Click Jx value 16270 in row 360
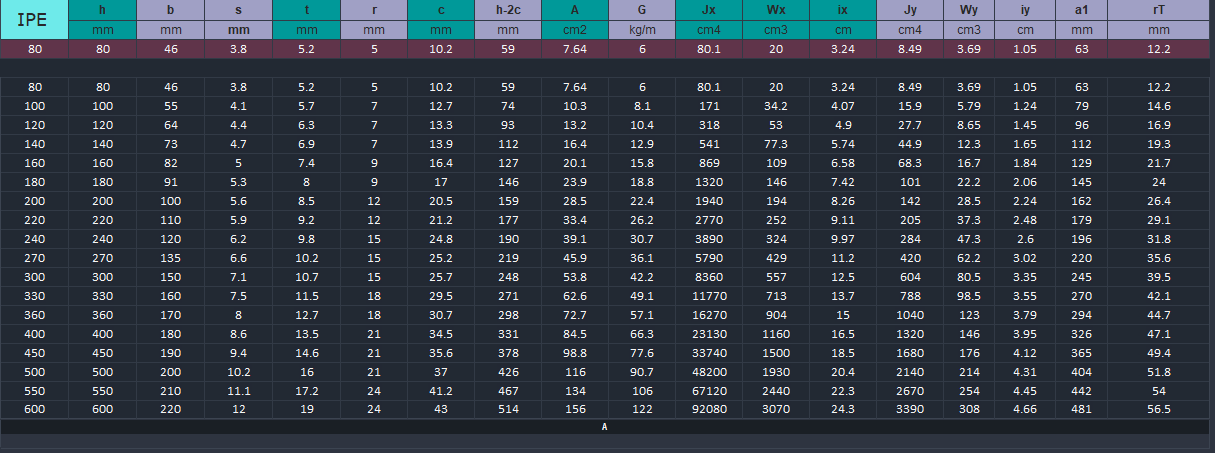The width and height of the screenshot is (1215, 453). tap(709, 314)
